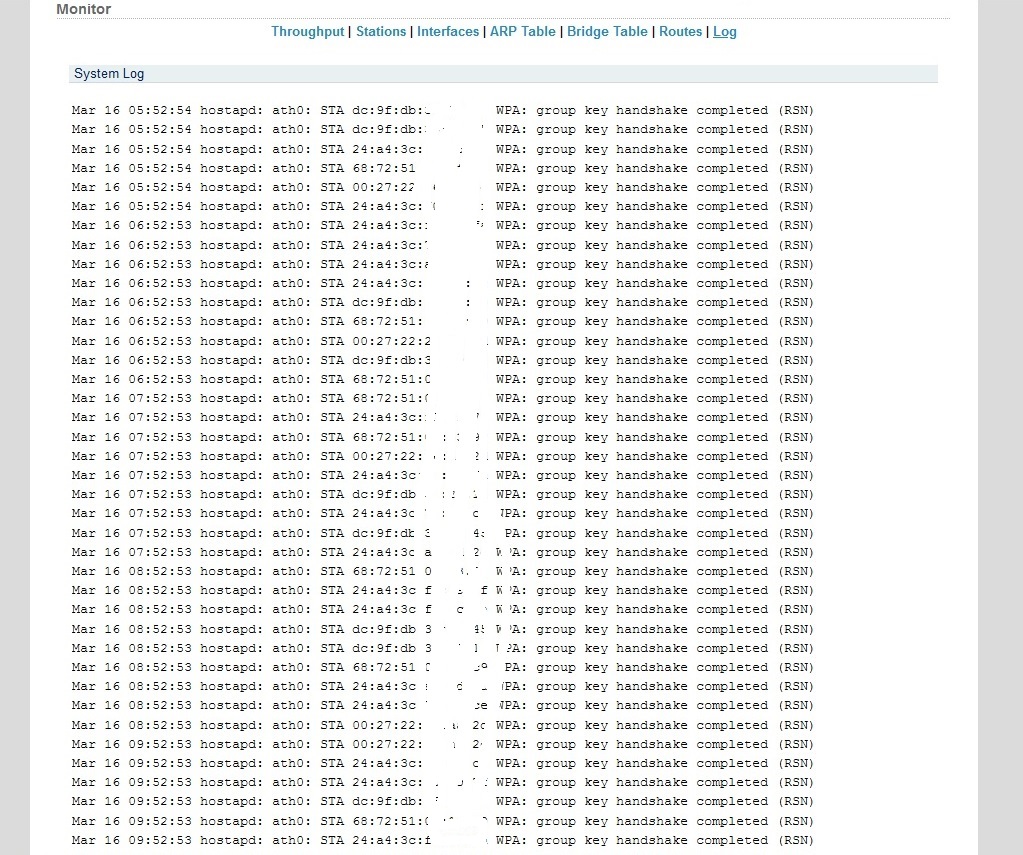View the ARP Table
Image resolution: width=1023 pixels, height=855 pixels.
[x=523, y=31]
